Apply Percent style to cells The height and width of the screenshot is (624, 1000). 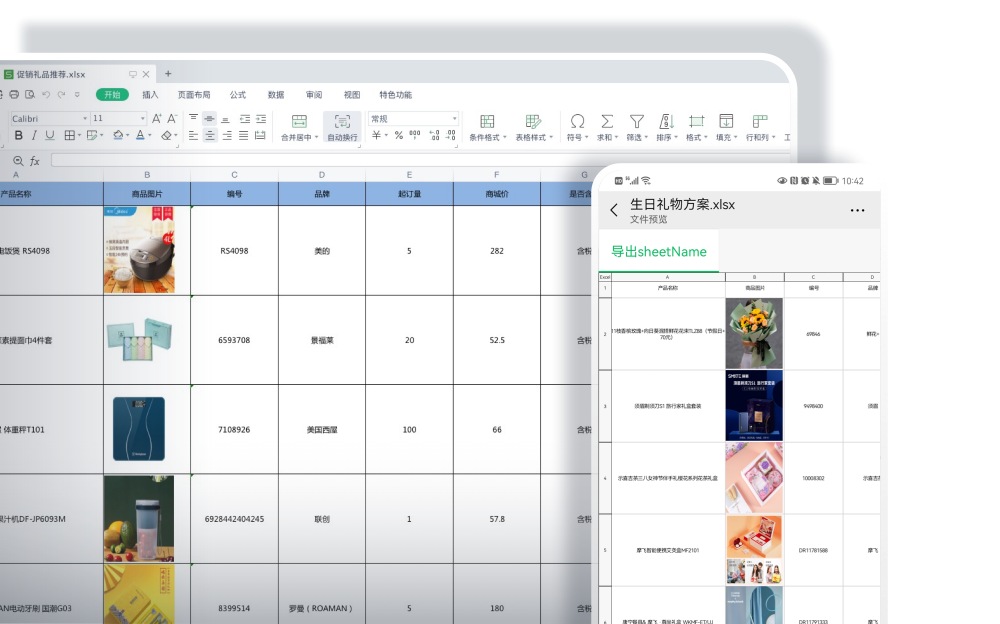pyautogui.click(x=399, y=135)
